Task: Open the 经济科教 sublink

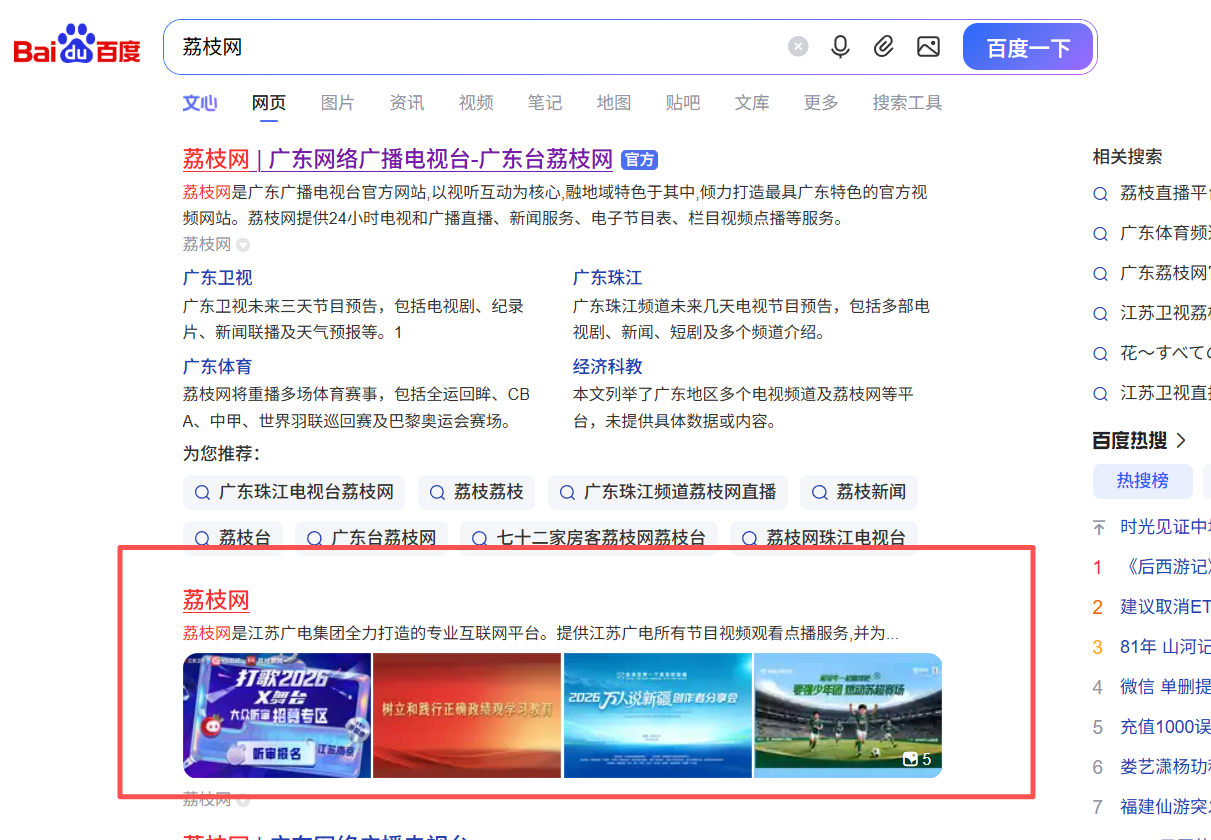Action: pos(607,367)
